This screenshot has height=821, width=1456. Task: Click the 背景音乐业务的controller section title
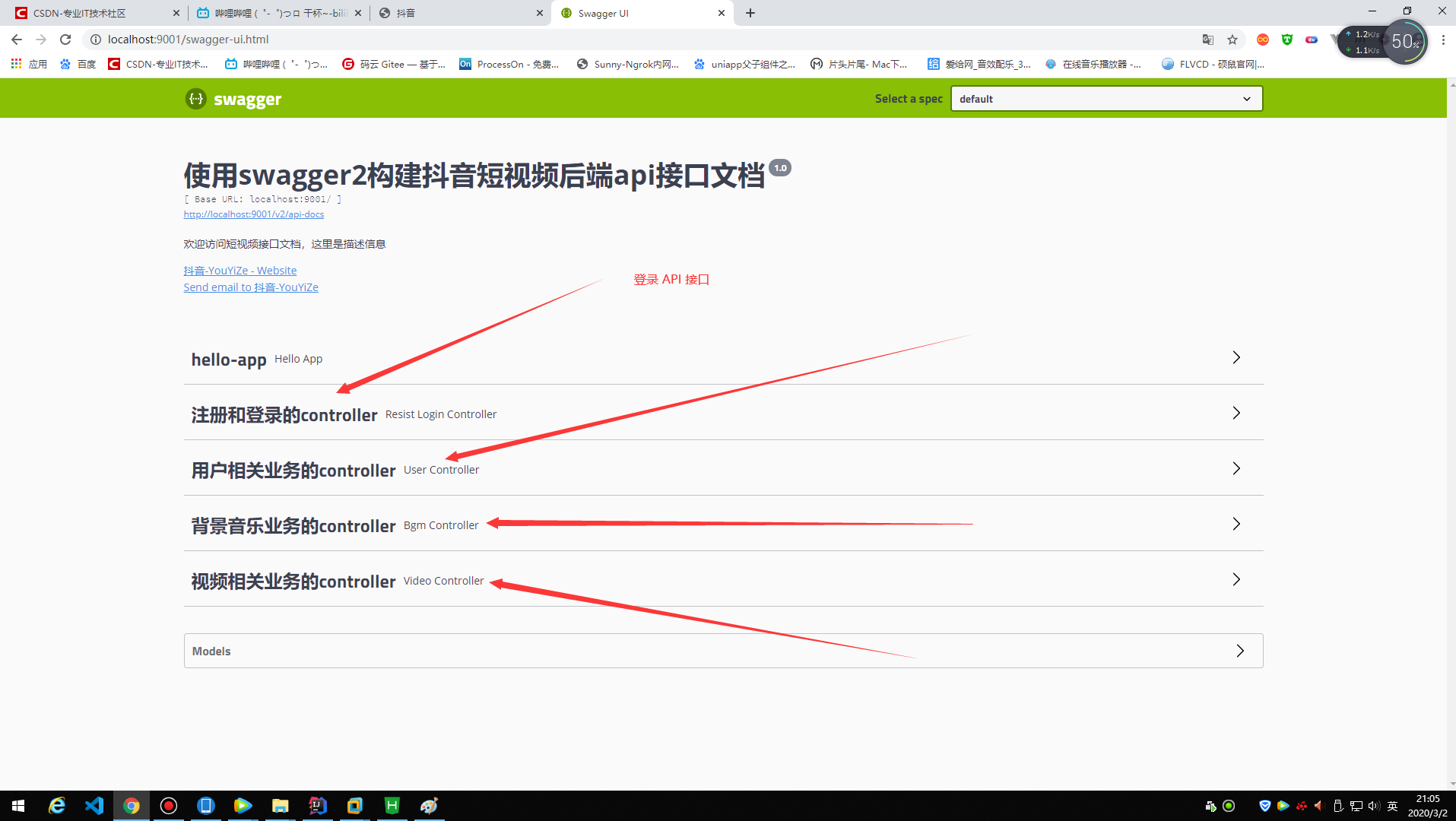(x=293, y=526)
